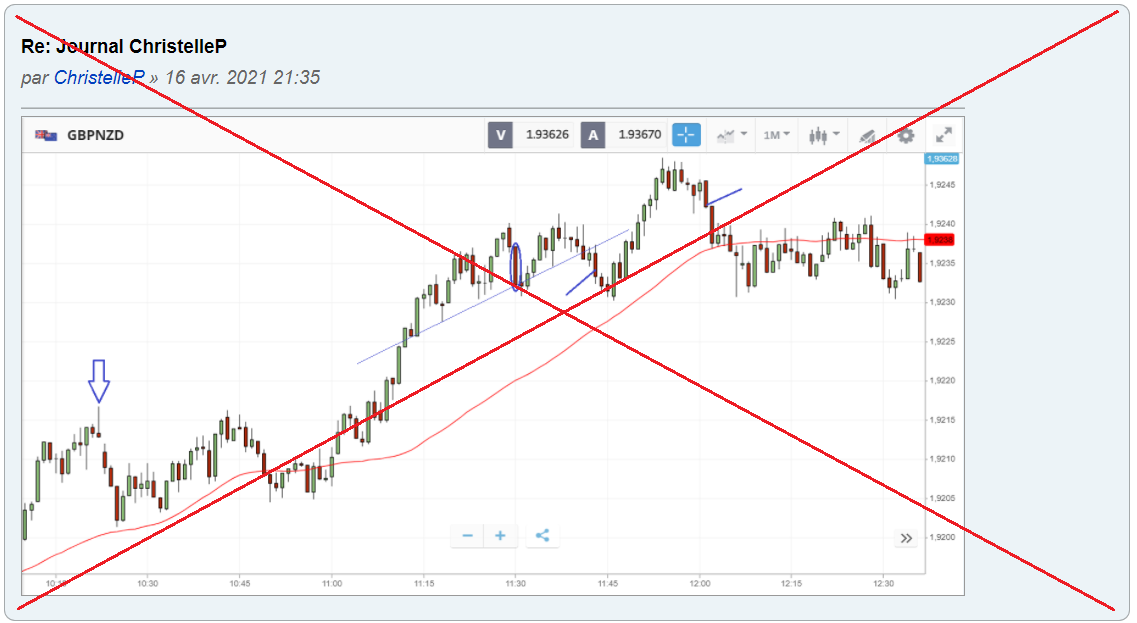1137x623 pixels.
Task: Share the chart via share icon
Action: [542, 536]
